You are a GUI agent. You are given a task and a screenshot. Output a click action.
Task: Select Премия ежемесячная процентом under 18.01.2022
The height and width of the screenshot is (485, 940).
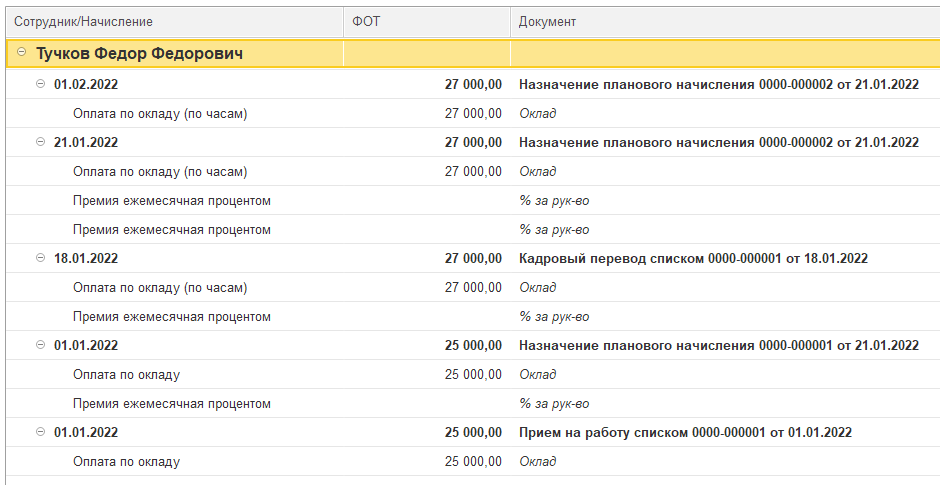172,316
